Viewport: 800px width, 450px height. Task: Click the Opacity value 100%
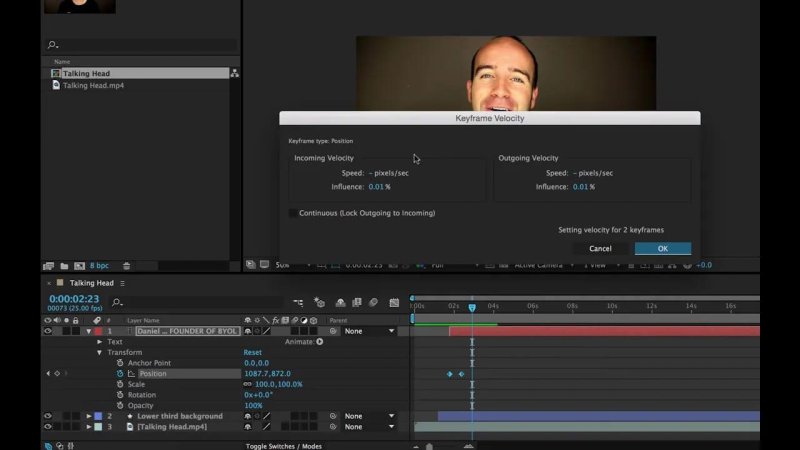point(253,406)
